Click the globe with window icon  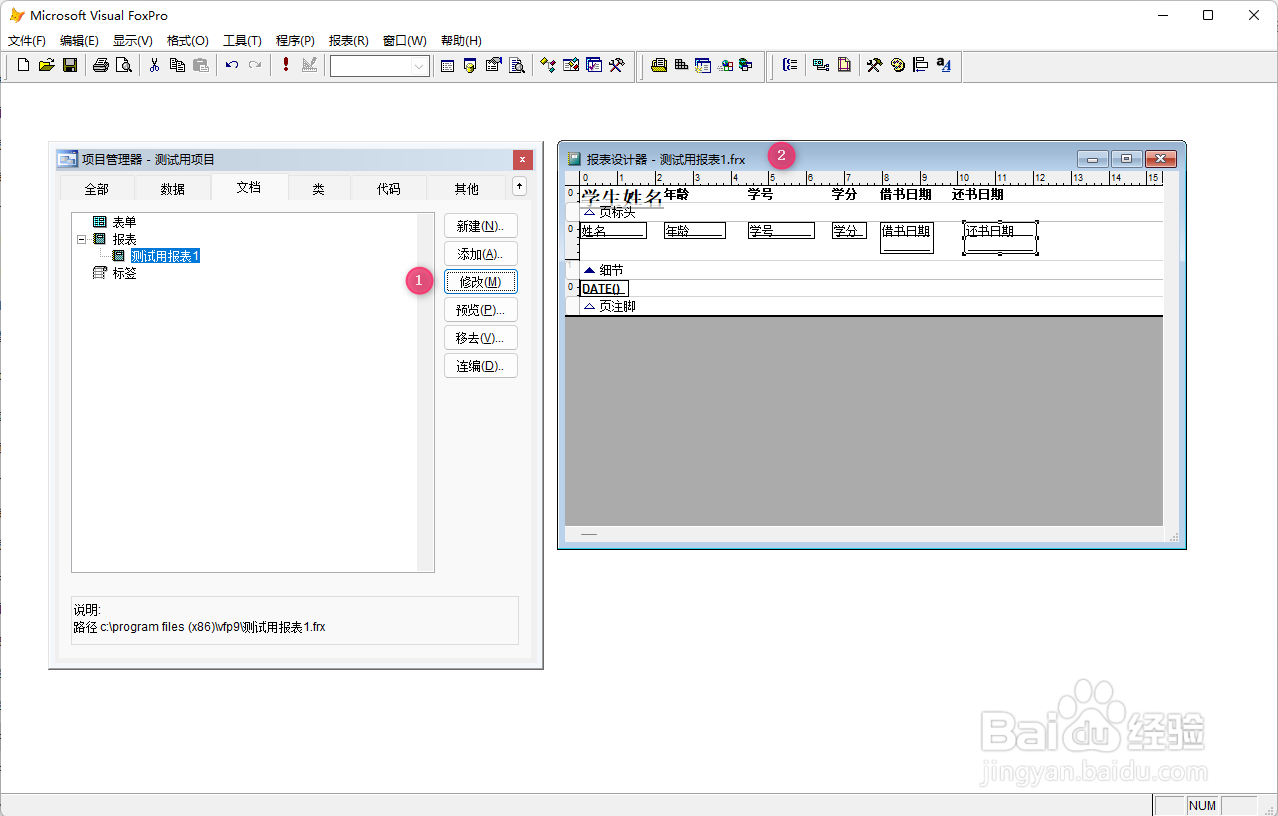point(747,66)
